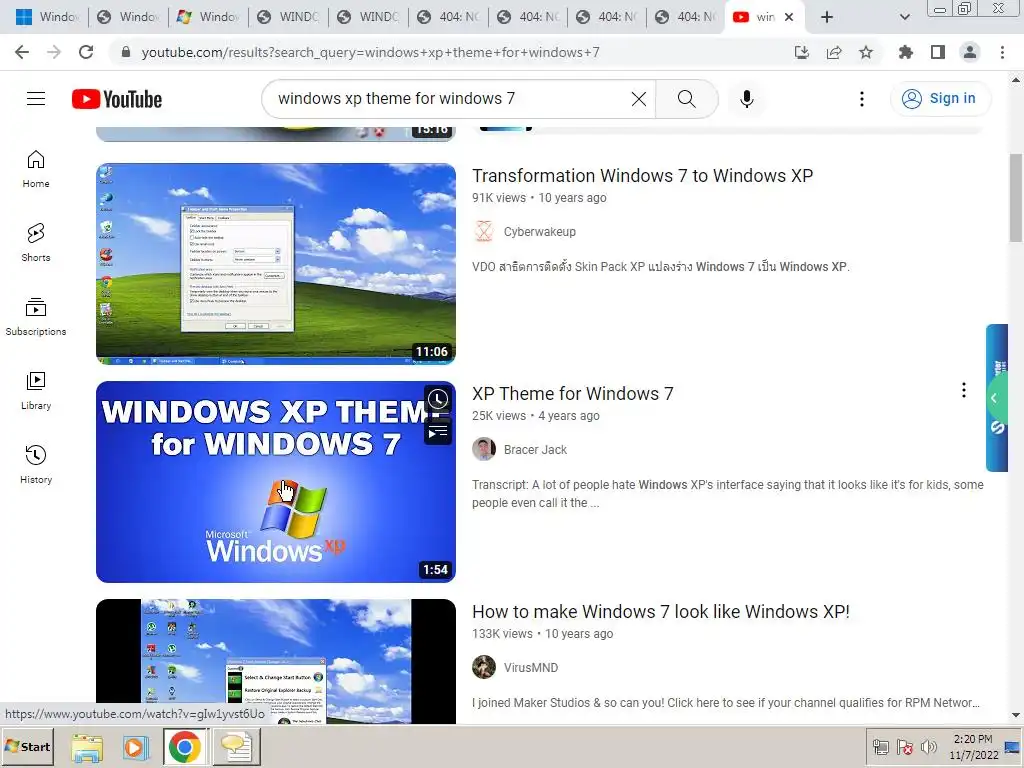This screenshot has width=1024, height=768.
Task: Toggle the Chrome side panel icon
Action: (x=938, y=52)
